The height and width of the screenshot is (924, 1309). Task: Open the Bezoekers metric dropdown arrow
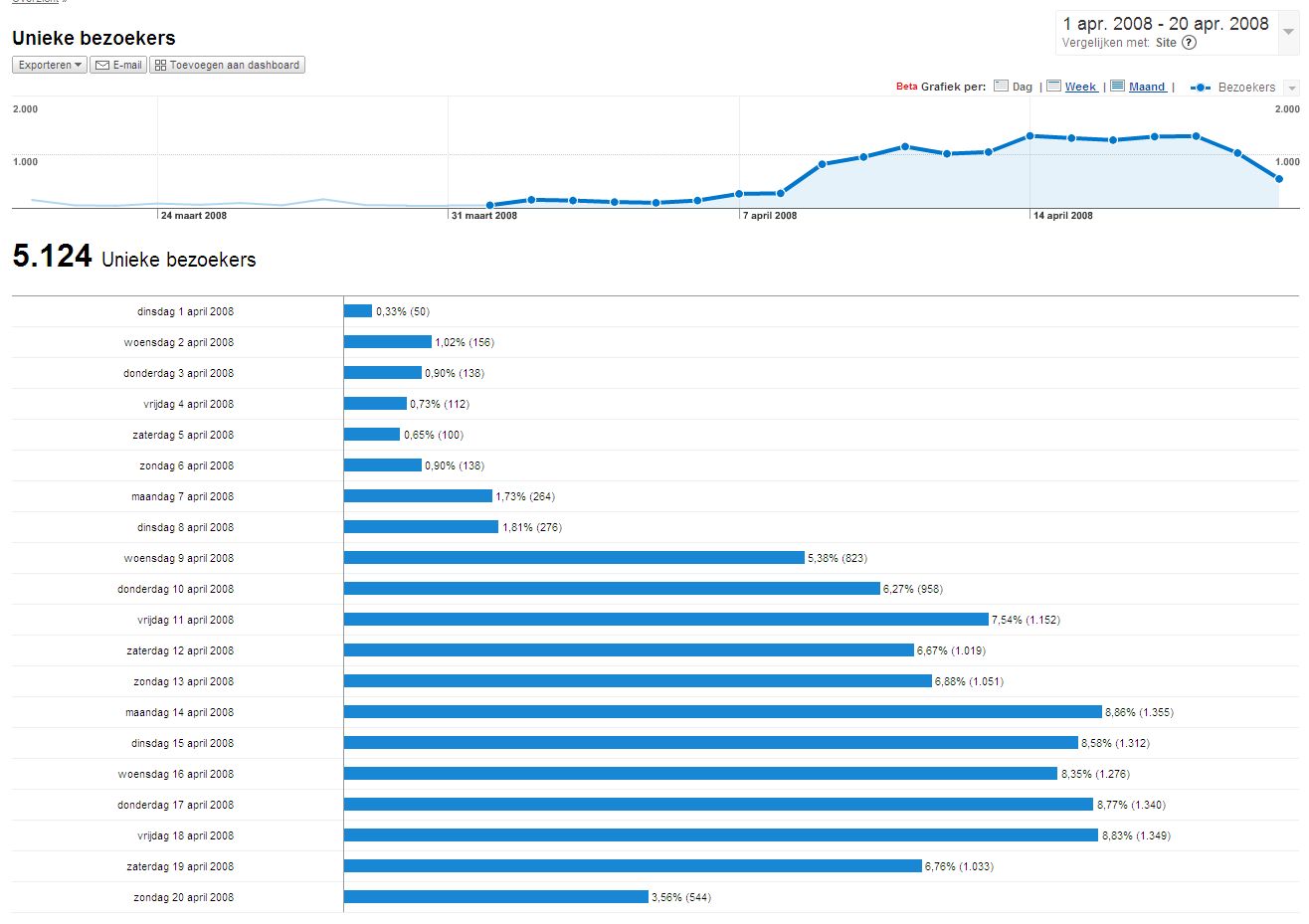(1291, 89)
